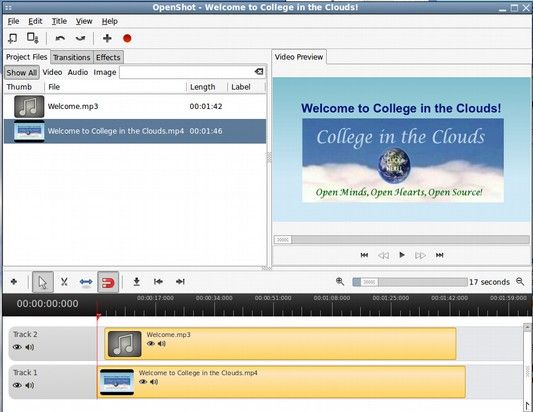Open the window menu icon in title bar
Screen dimensions: 533x412
pos(8,7)
